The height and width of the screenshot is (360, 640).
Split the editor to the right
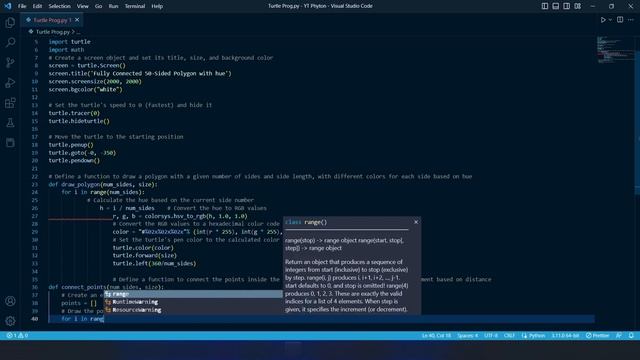coord(620,20)
